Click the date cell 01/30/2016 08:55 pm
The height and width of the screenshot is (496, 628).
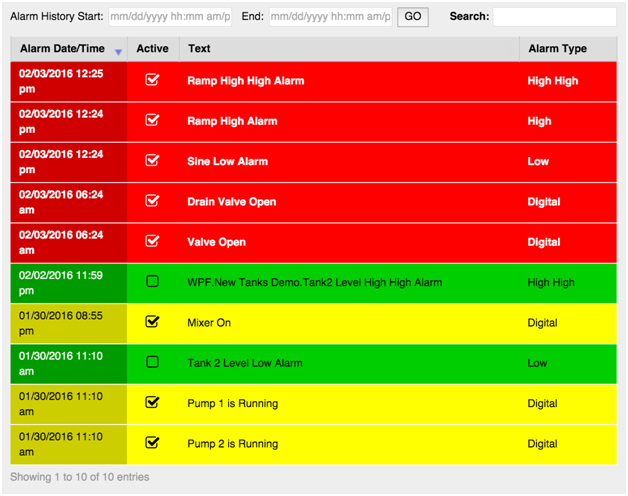click(x=69, y=323)
